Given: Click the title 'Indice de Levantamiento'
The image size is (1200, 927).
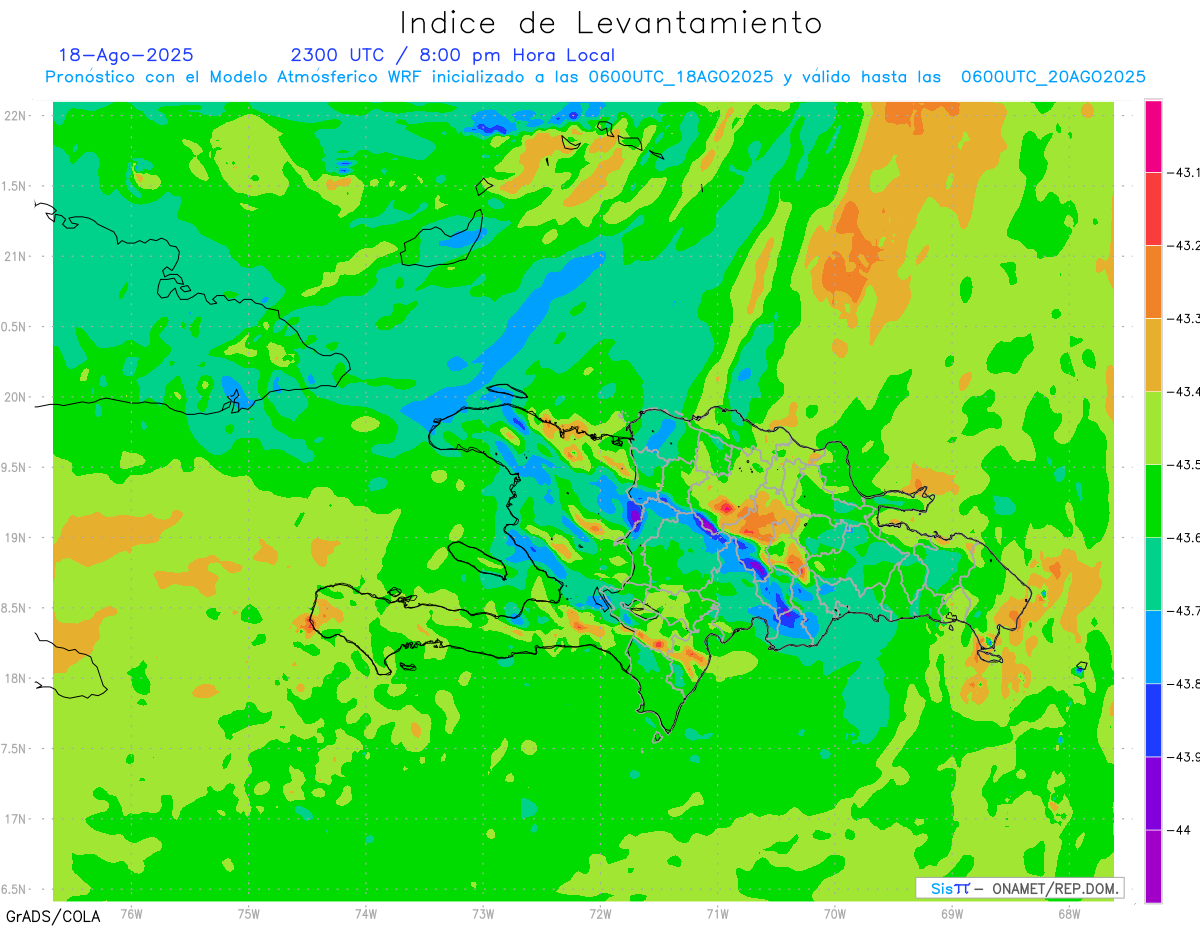Looking at the screenshot, I should click(610, 22).
